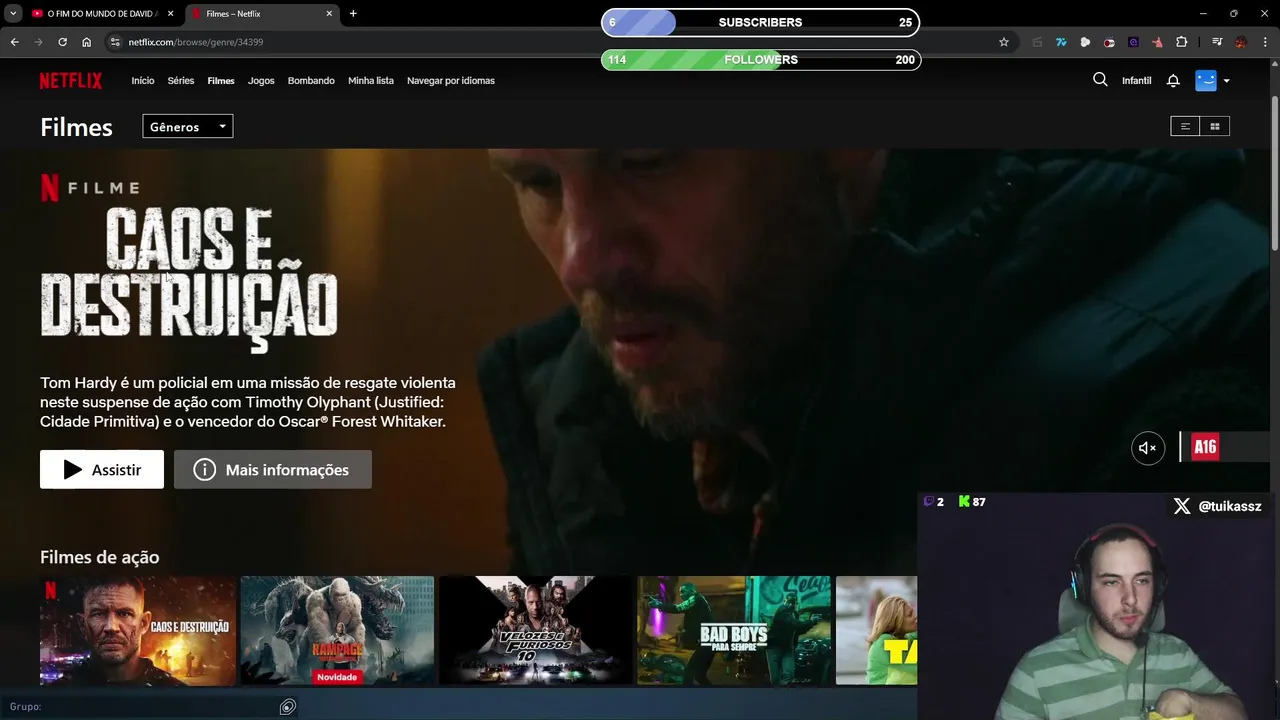The height and width of the screenshot is (720, 1280).
Task: Open Rampage movie thumbnail
Action: pos(337,630)
